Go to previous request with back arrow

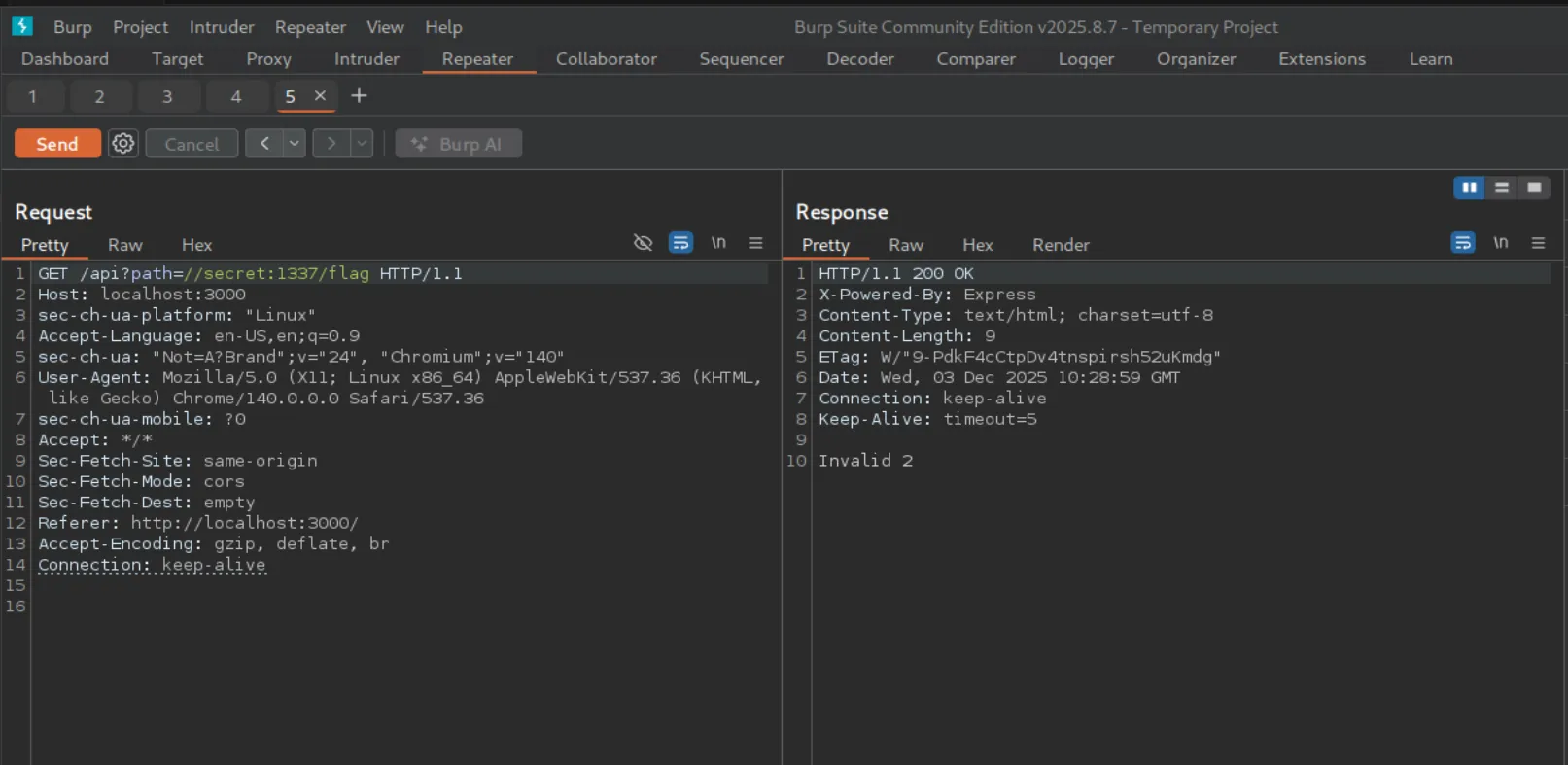pyautogui.click(x=263, y=144)
